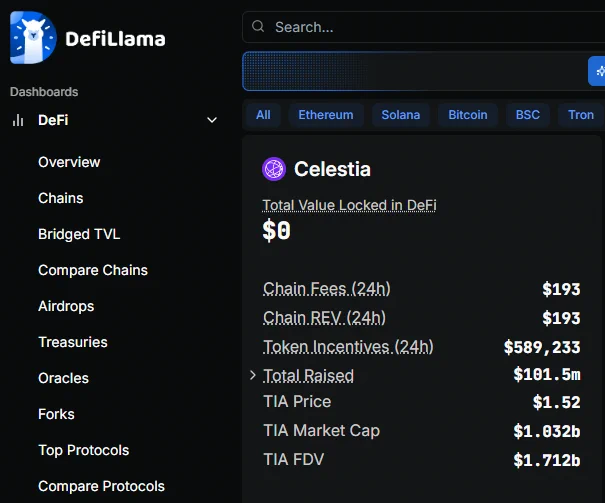This screenshot has width=605, height=503.
Task: Select the All chains filter
Action: (263, 115)
